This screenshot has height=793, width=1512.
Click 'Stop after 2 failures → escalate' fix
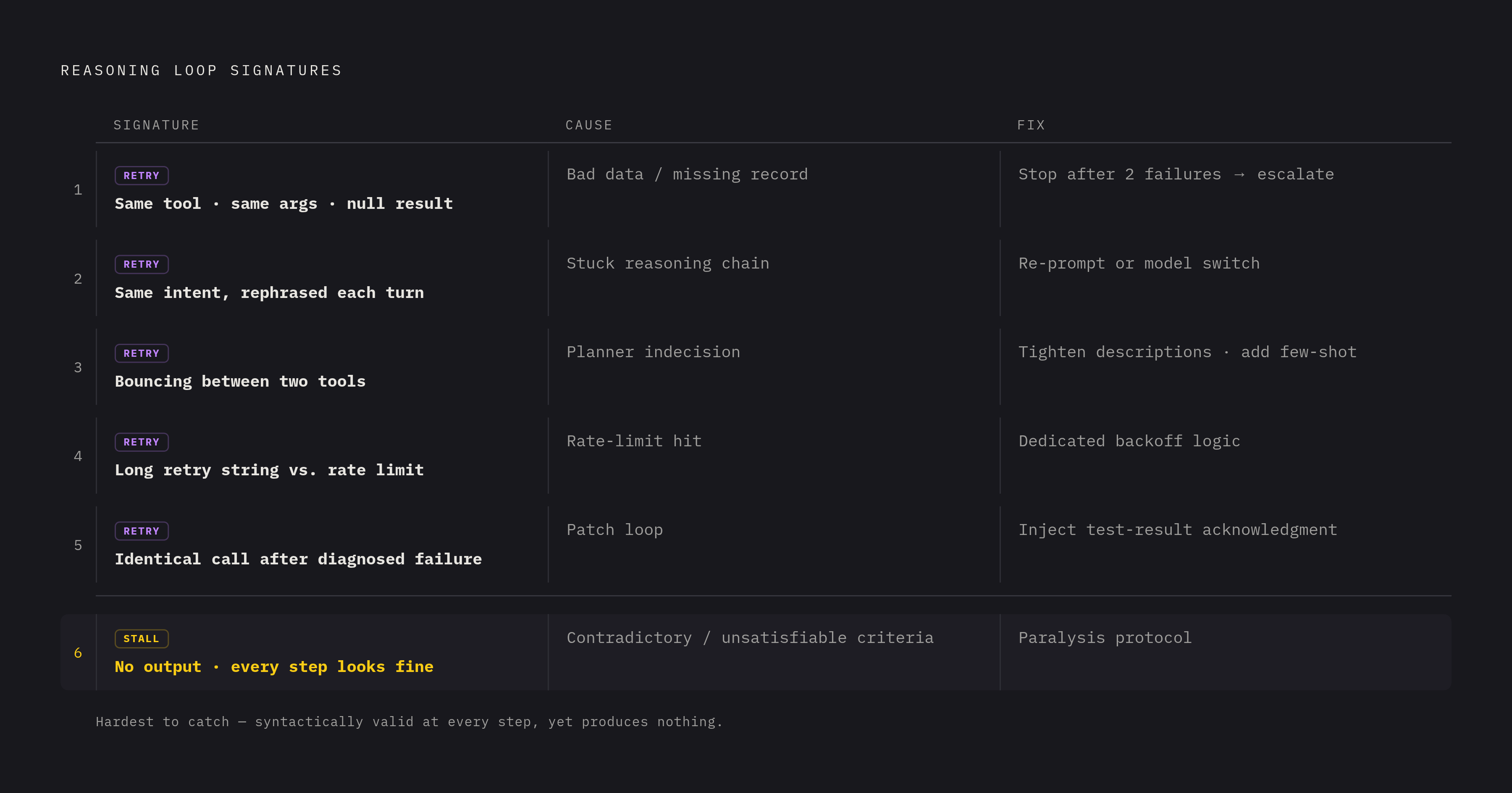1176,174
